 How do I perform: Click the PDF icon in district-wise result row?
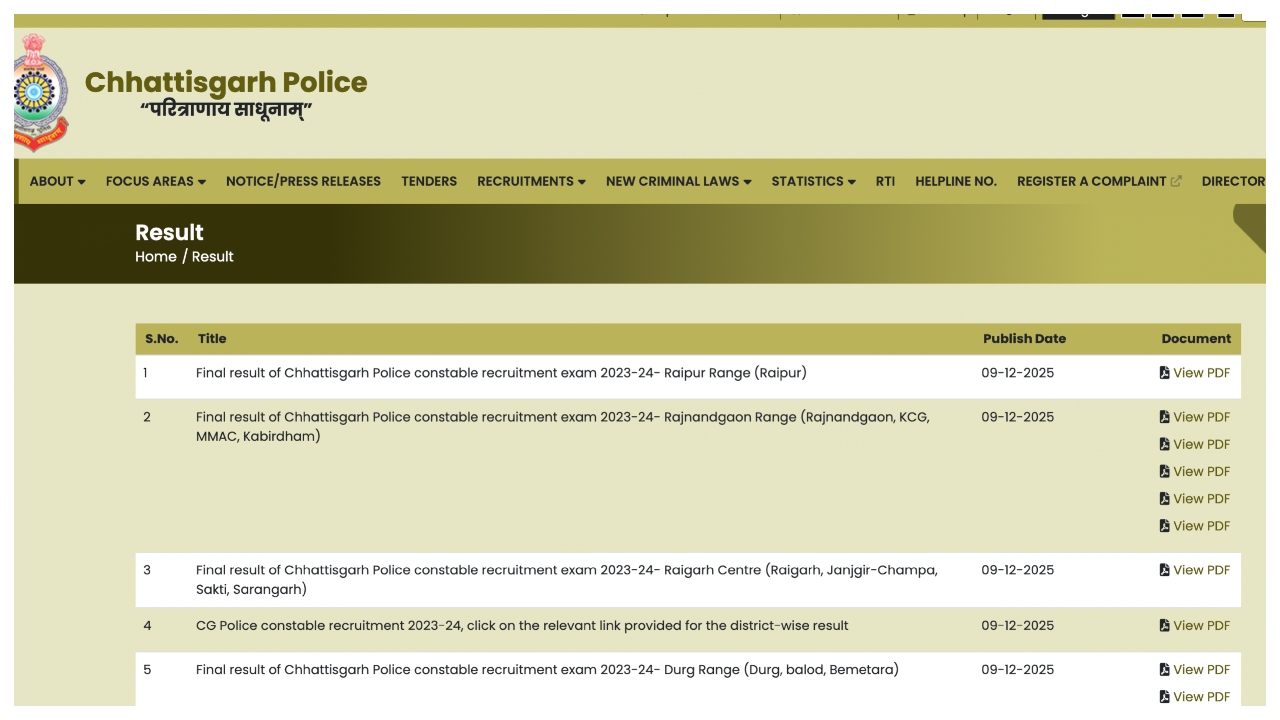click(1163, 625)
